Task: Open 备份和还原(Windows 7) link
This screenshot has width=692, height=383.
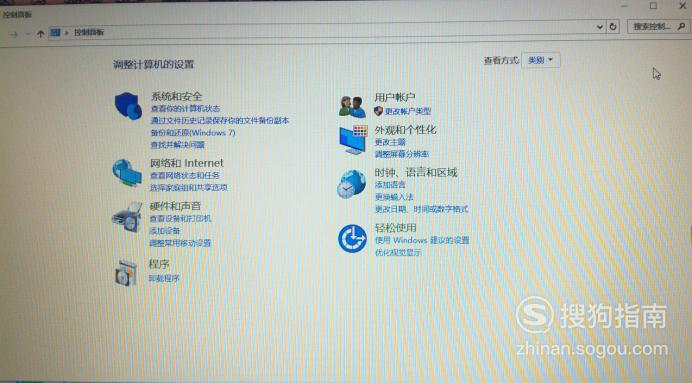Action: 193,133
